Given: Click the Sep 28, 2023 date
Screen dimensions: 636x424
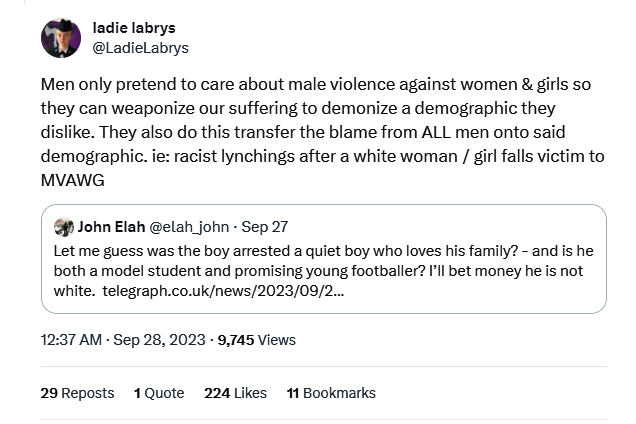Looking at the screenshot, I should 157,340.
